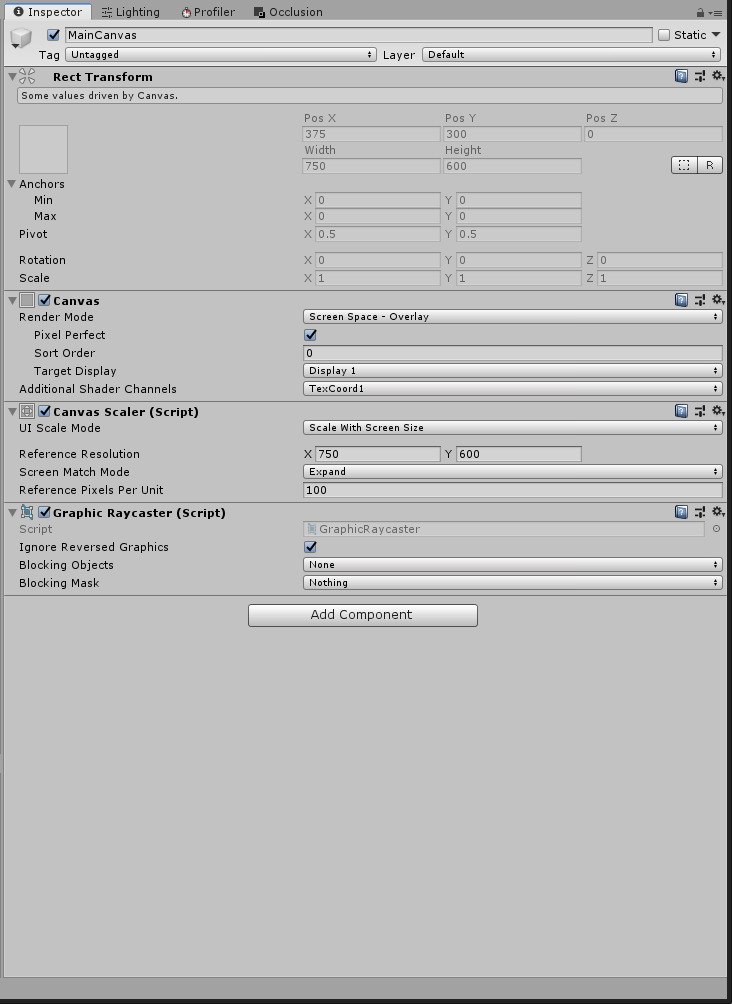Screen dimensions: 732x1004
Task: Click the Sort Order field
Action: pyautogui.click(x=512, y=353)
